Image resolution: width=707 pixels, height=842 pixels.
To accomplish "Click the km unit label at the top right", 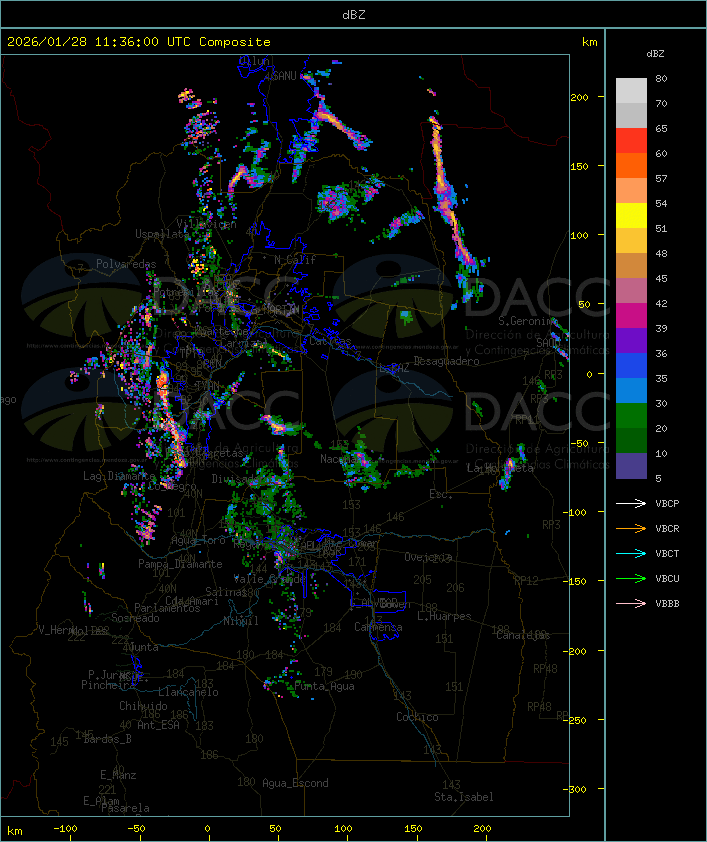I will (589, 42).
